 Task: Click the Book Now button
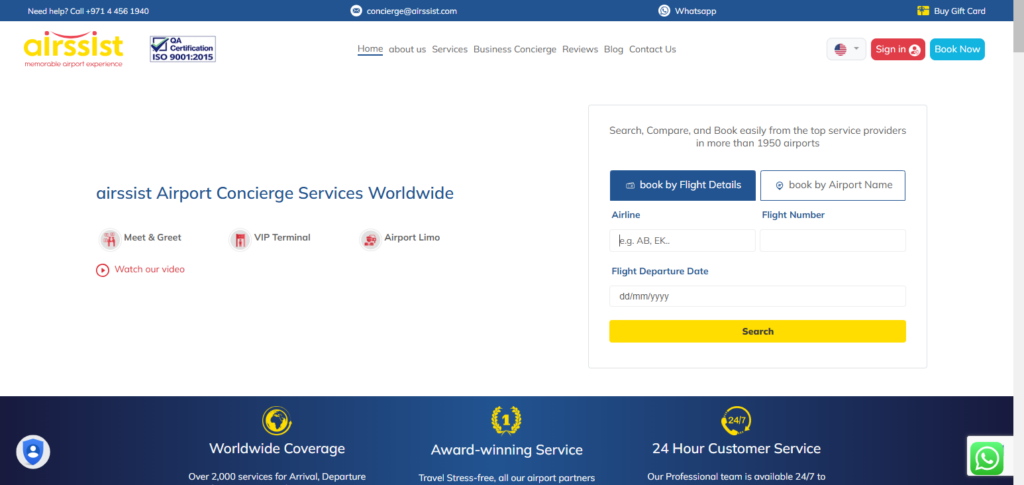(957, 49)
